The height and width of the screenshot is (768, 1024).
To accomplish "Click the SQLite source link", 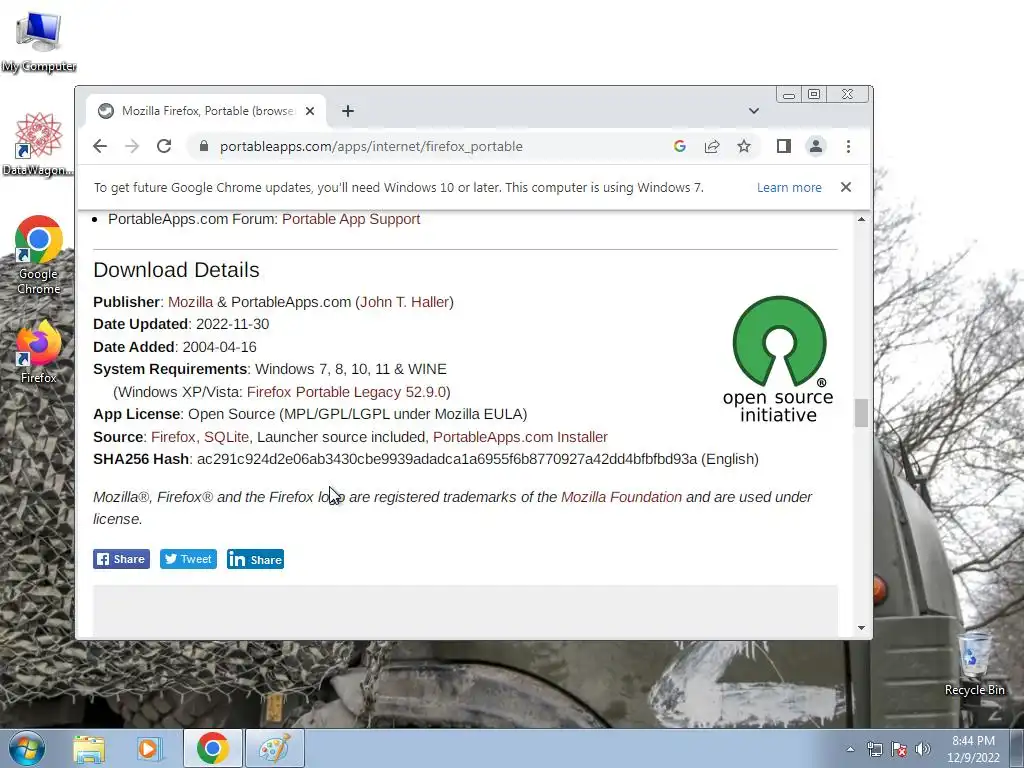I will 226,437.
